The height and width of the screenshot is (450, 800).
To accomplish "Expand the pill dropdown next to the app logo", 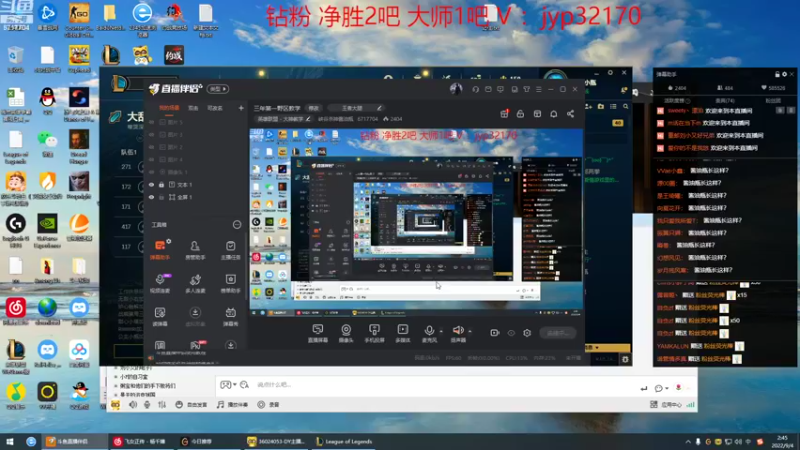I will pos(218,89).
